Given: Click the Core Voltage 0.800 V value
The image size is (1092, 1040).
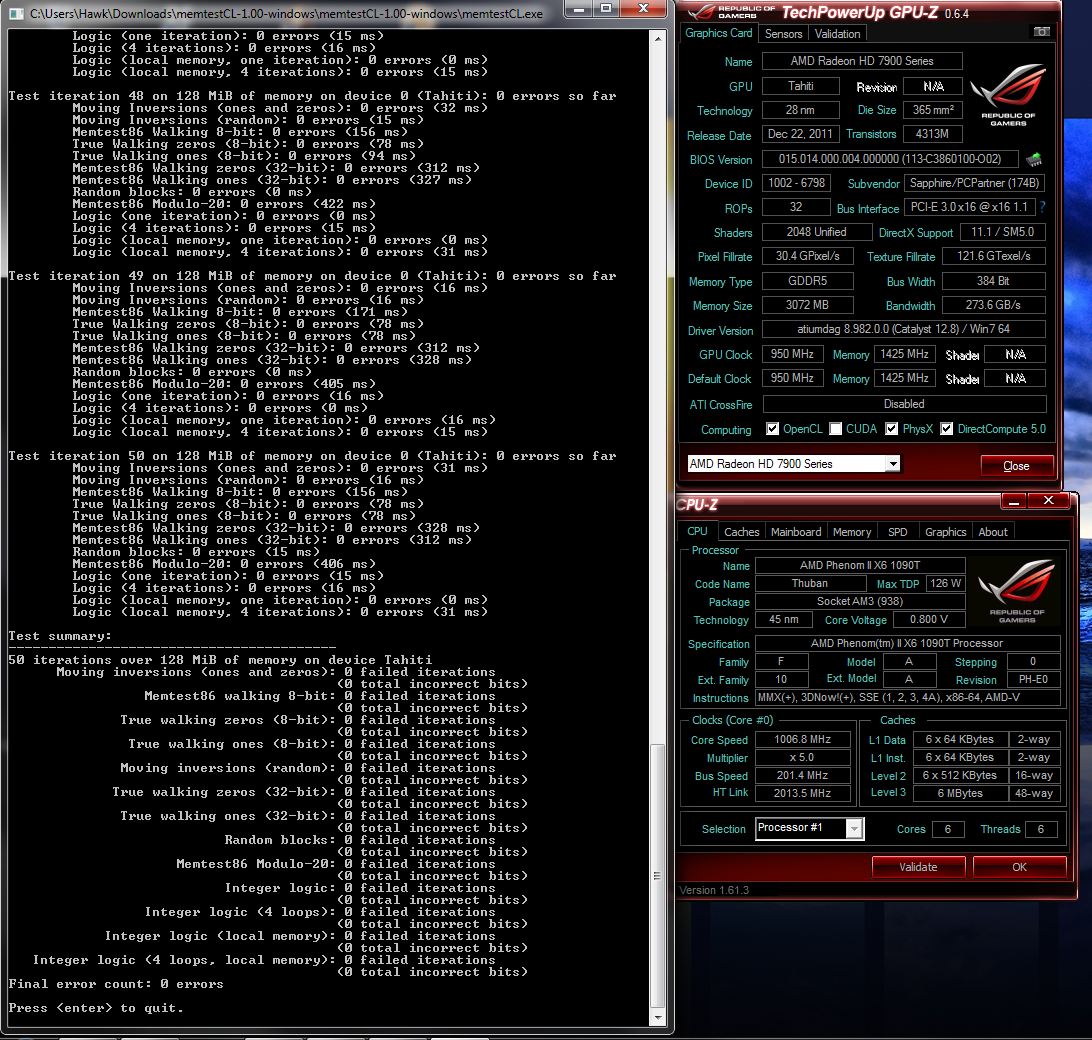Looking at the screenshot, I should [928, 619].
